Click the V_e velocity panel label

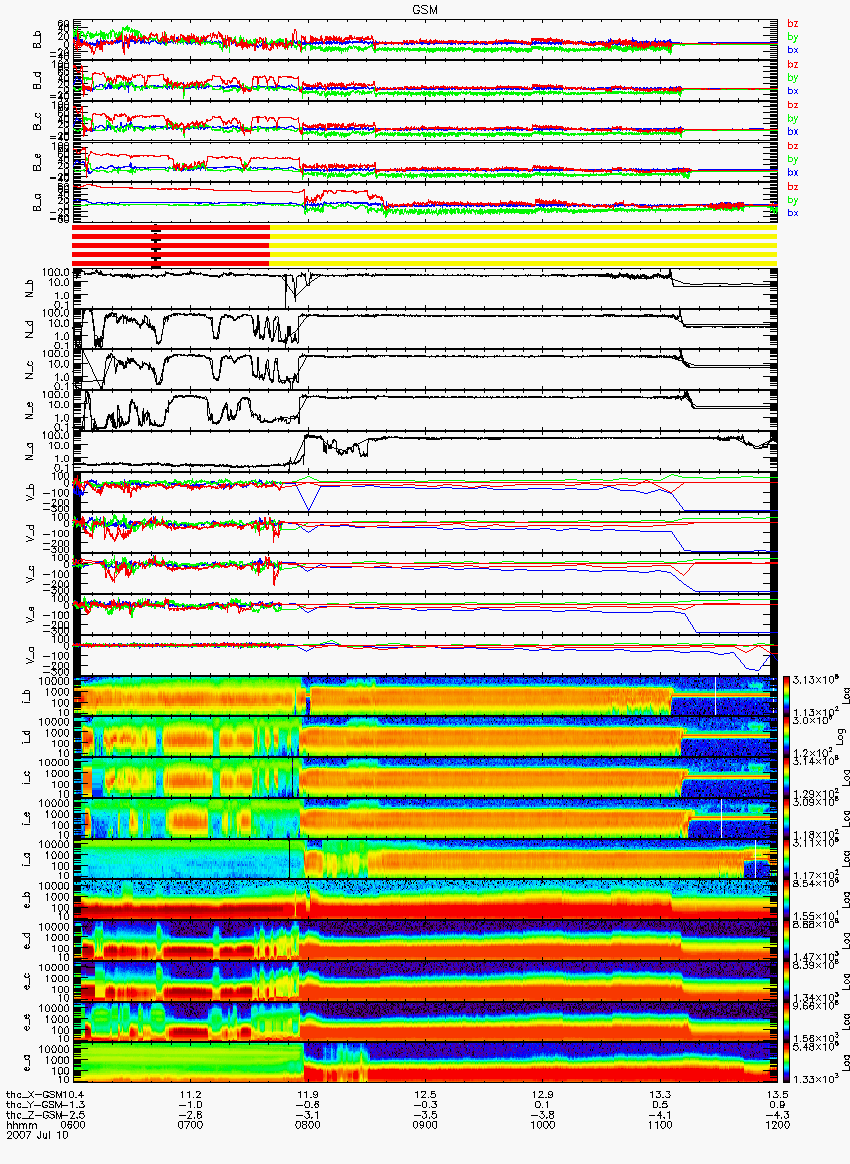click(x=30, y=615)
